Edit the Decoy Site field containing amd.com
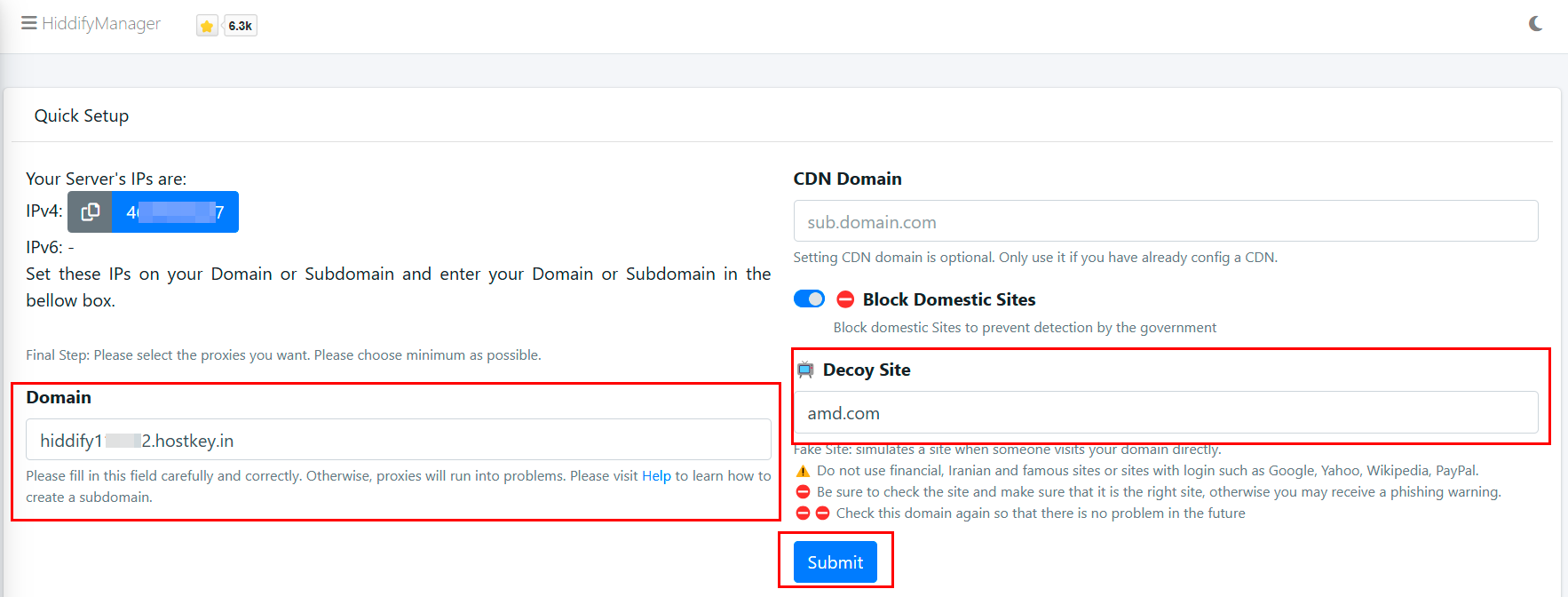The height and width of the screenshot is (597, 1568). [x=1165, y=413]
